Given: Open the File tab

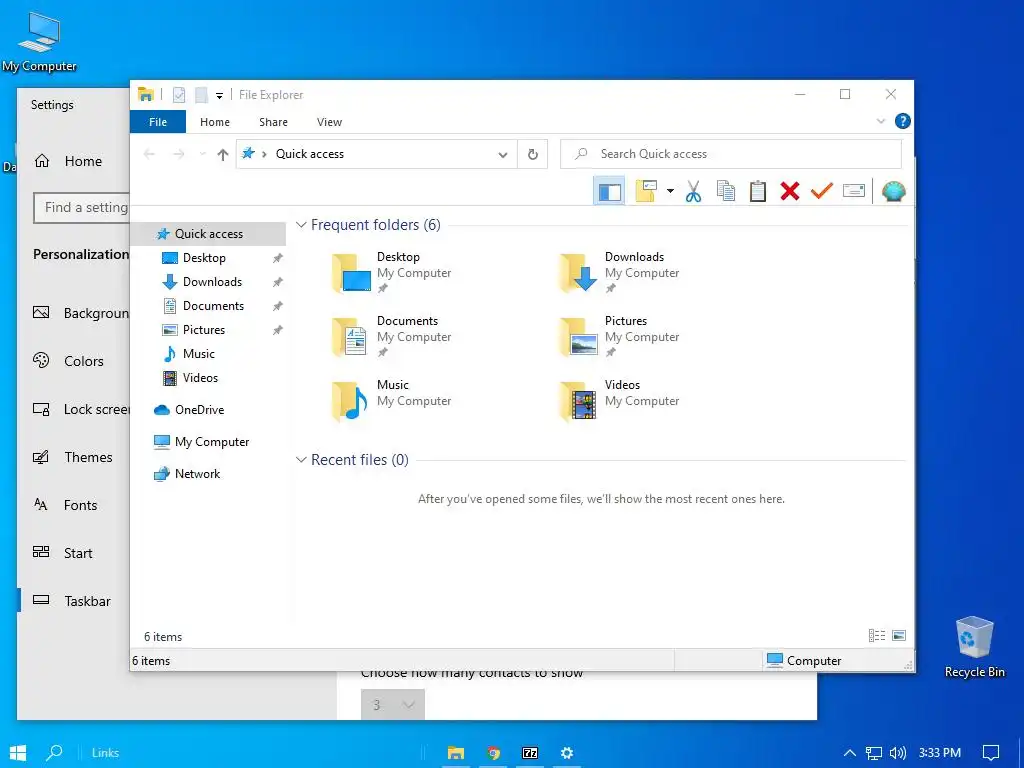Looking at the screenshot, I should [x=158, y=122].
